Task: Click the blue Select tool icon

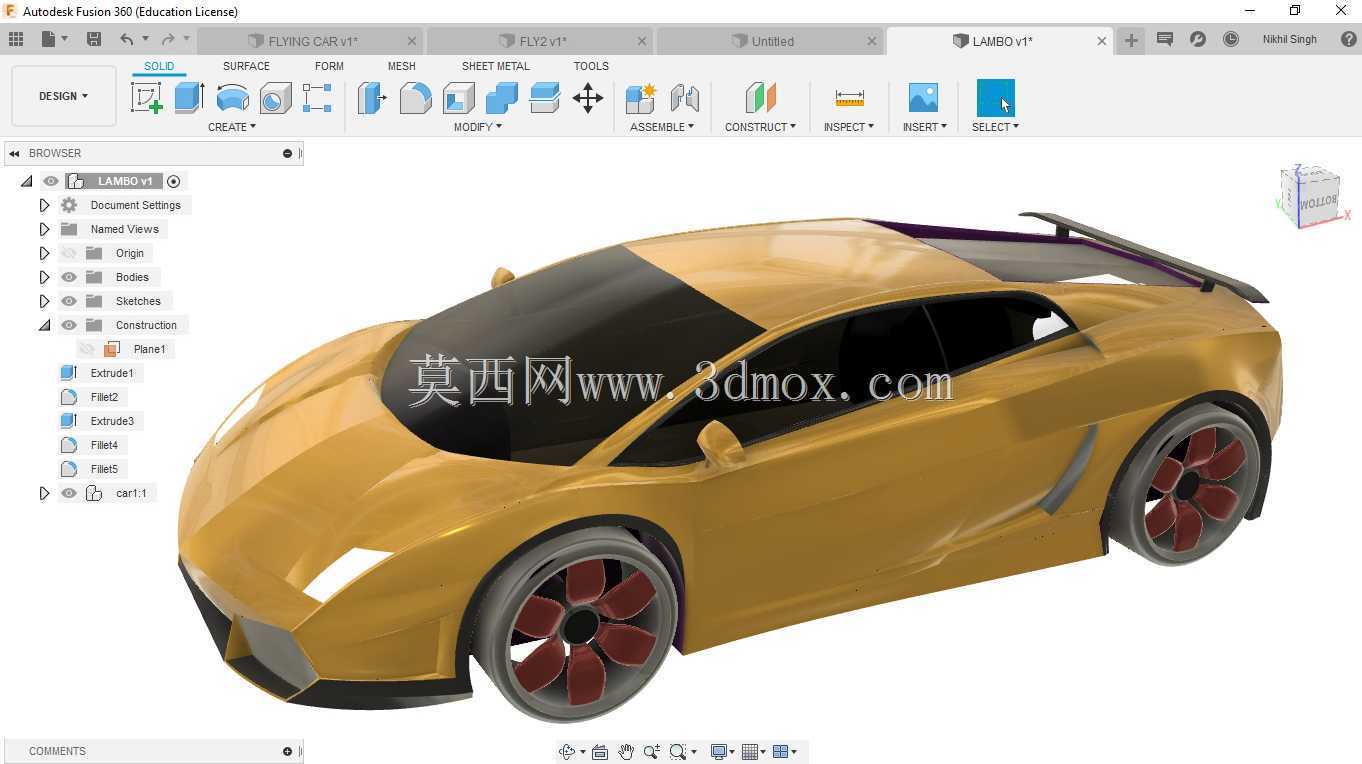Action: click(995, 98)
